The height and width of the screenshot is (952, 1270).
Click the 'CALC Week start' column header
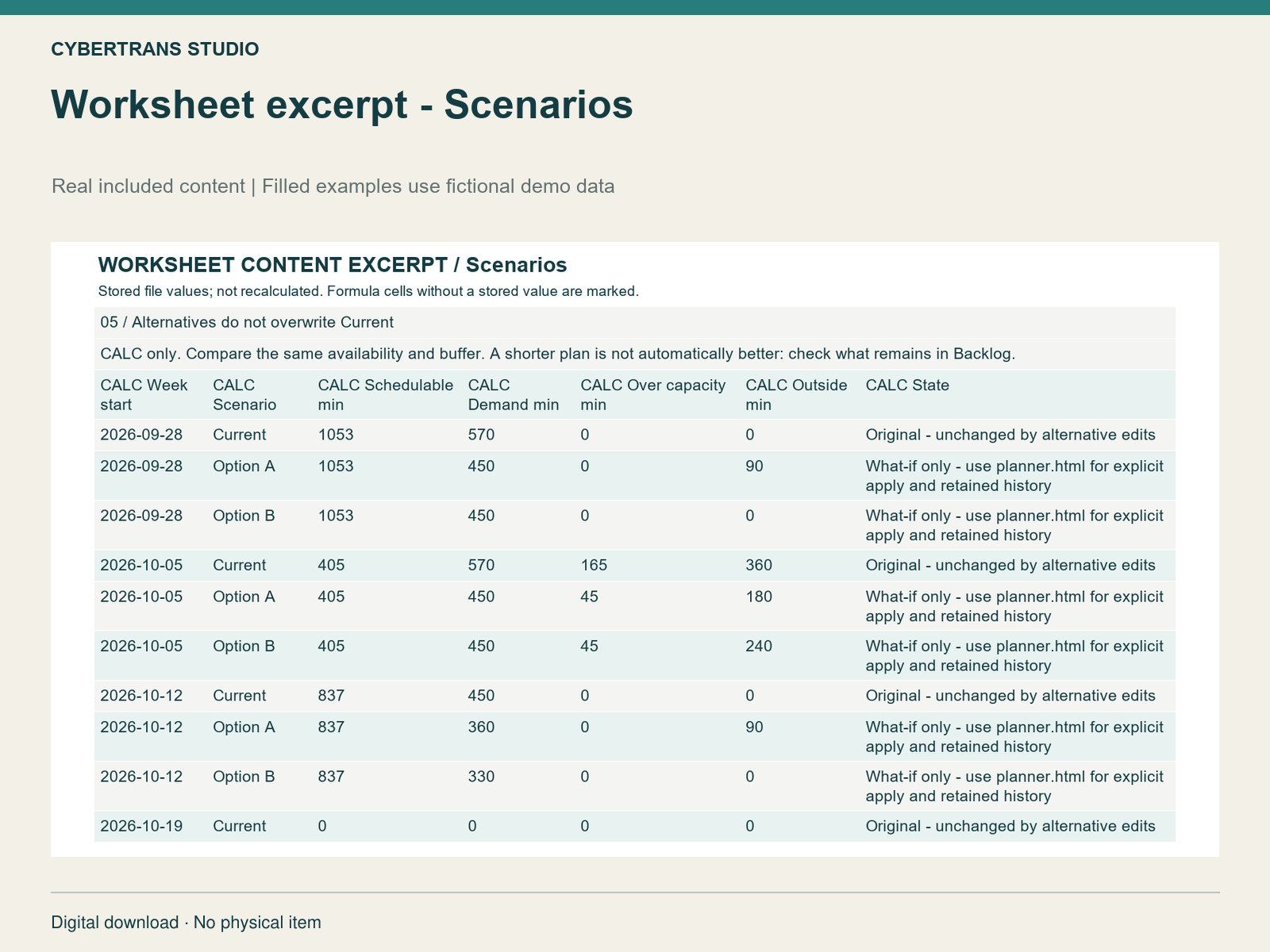(x=144, y=395)
